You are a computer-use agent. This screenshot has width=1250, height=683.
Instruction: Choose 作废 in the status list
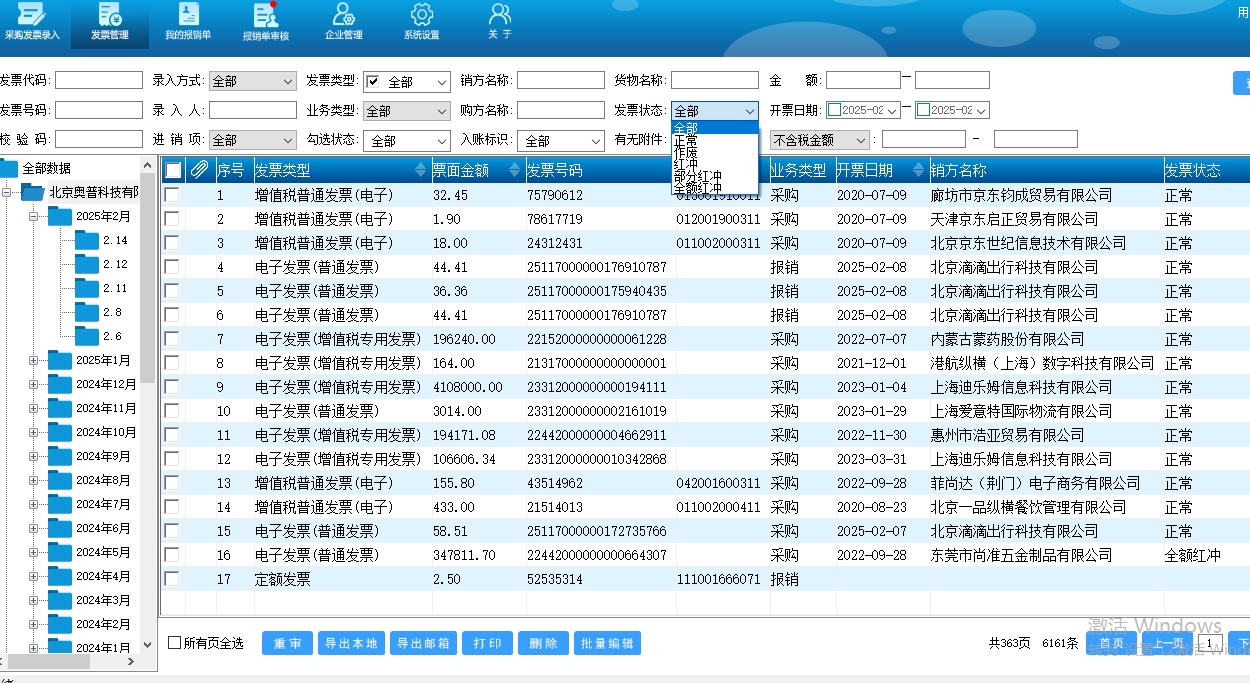[715, 152]
